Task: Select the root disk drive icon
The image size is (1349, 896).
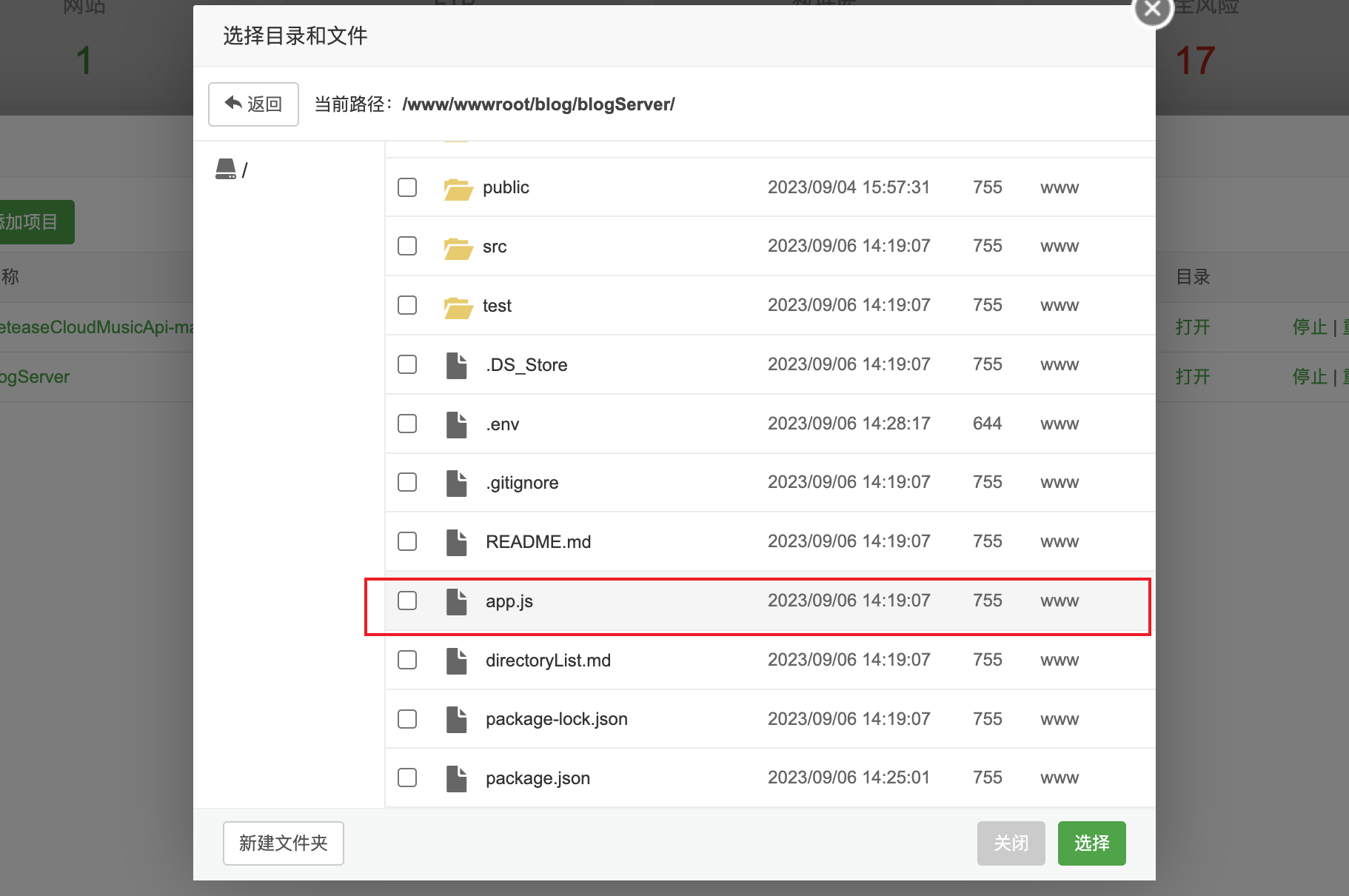Action: 226,170
